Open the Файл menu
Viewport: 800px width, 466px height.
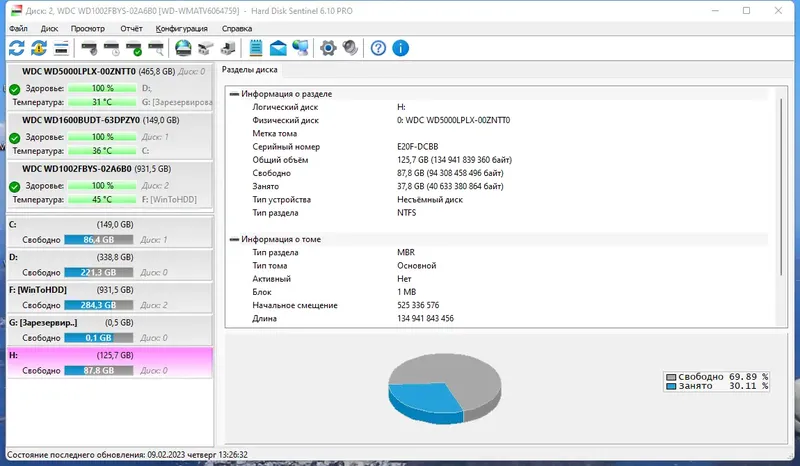(18, 29)
